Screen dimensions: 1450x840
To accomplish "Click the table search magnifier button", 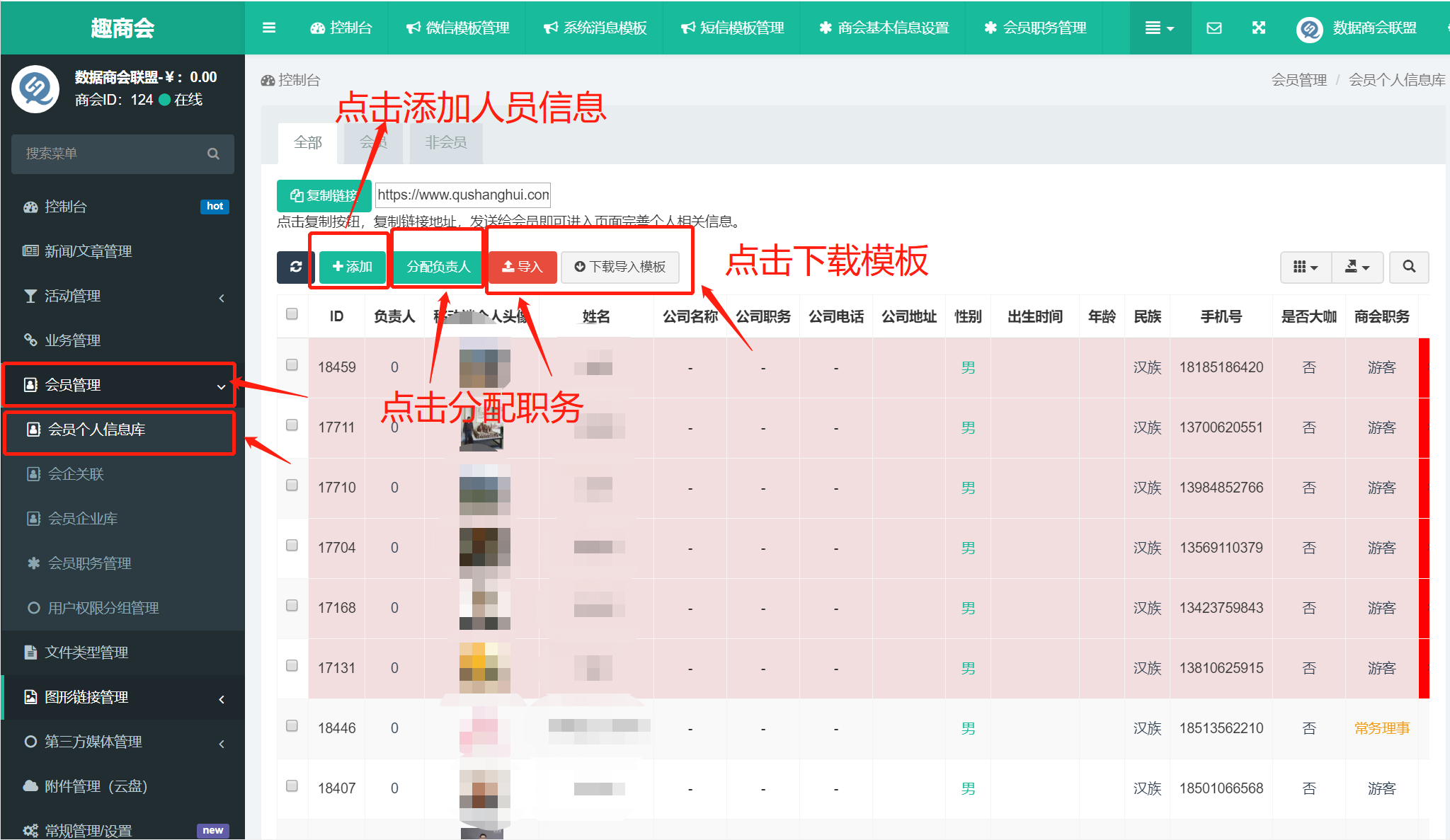I will [x=1409, y=267].
